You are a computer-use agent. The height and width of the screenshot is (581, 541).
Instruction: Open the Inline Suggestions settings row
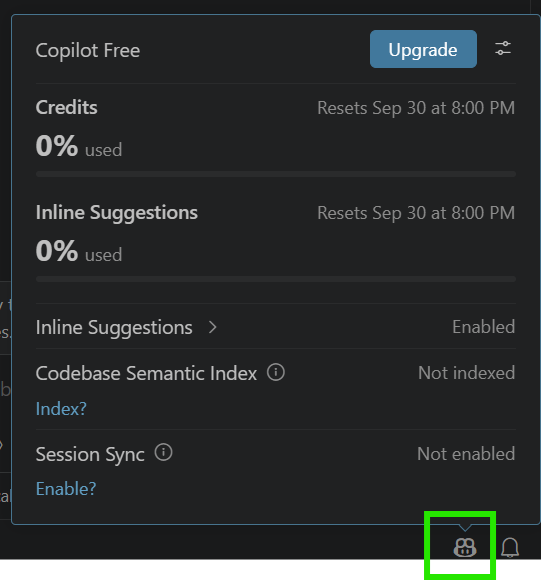pyautogui.click(x=276, y=327)
